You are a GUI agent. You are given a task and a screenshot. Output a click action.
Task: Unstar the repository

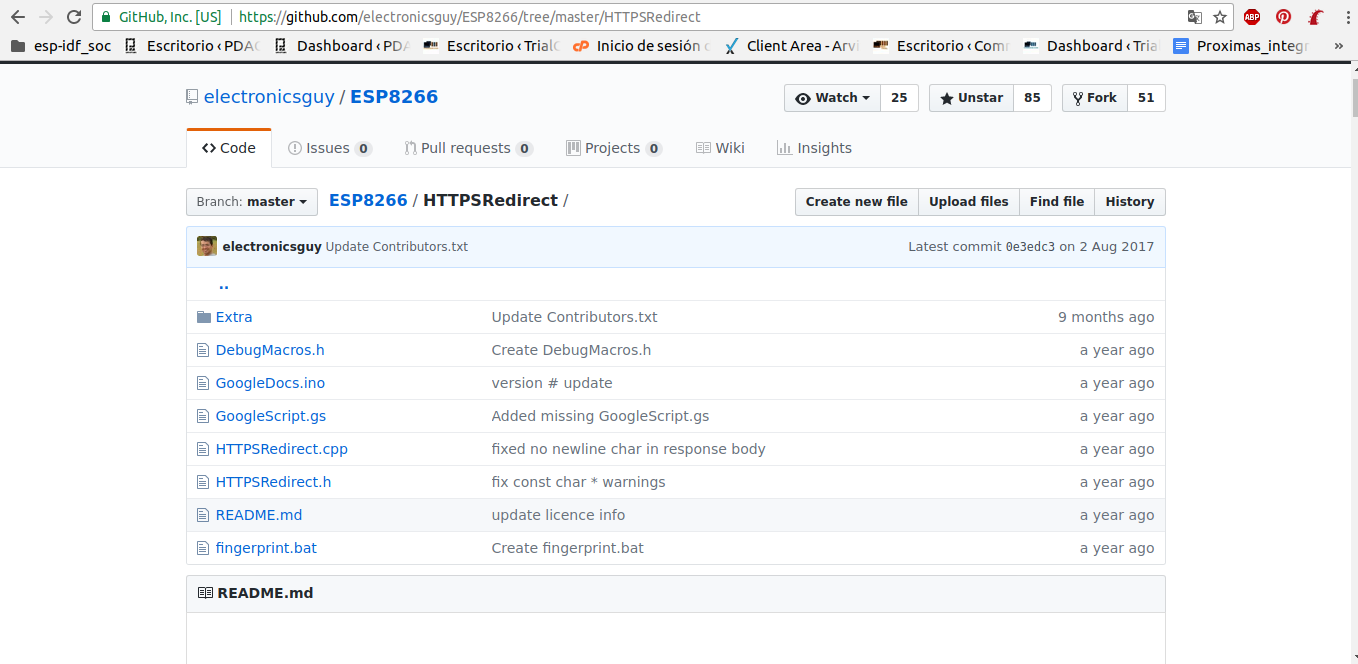[971, 98]
